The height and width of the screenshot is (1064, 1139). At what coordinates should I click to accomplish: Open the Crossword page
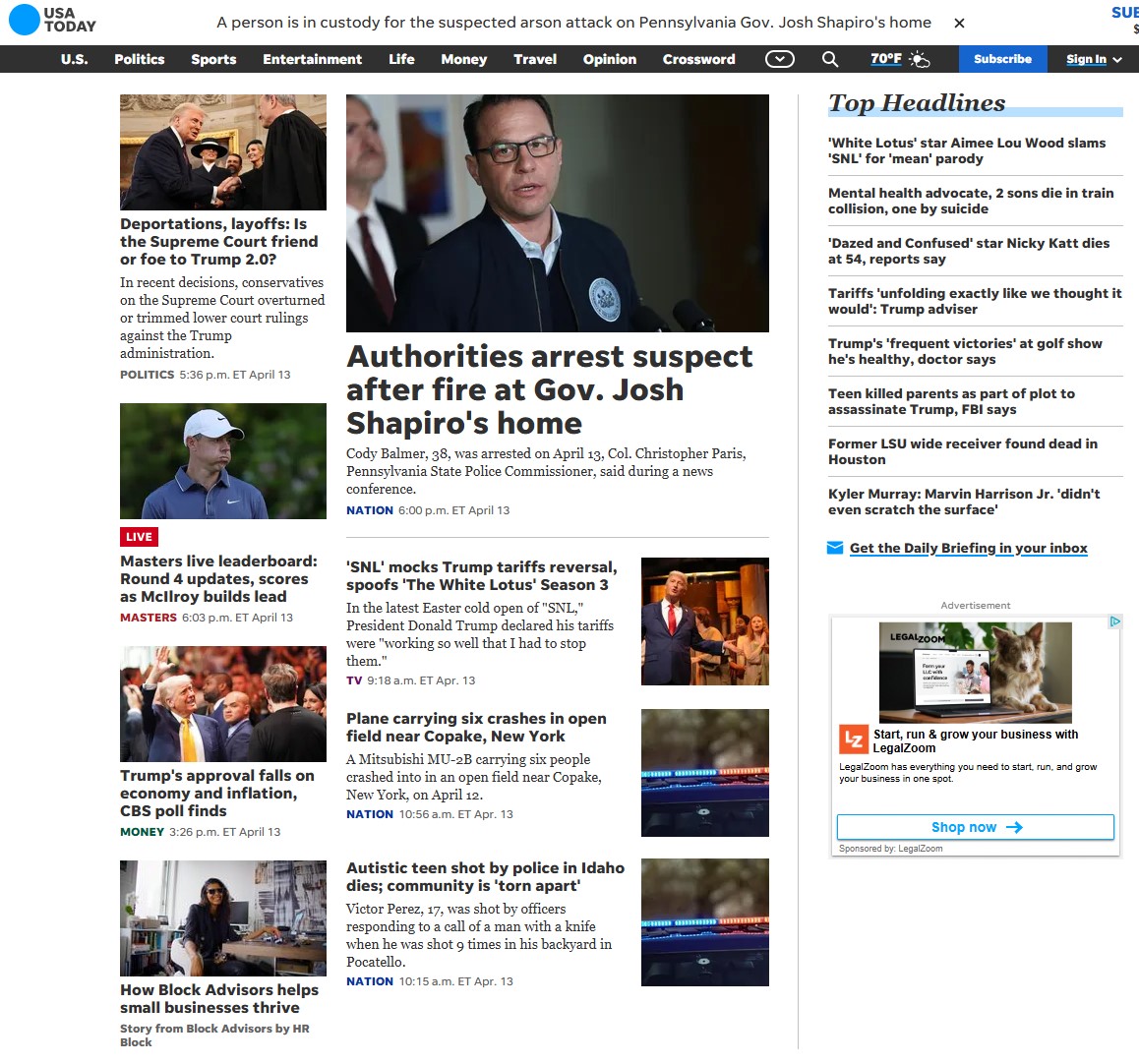(x=698, y=59)
